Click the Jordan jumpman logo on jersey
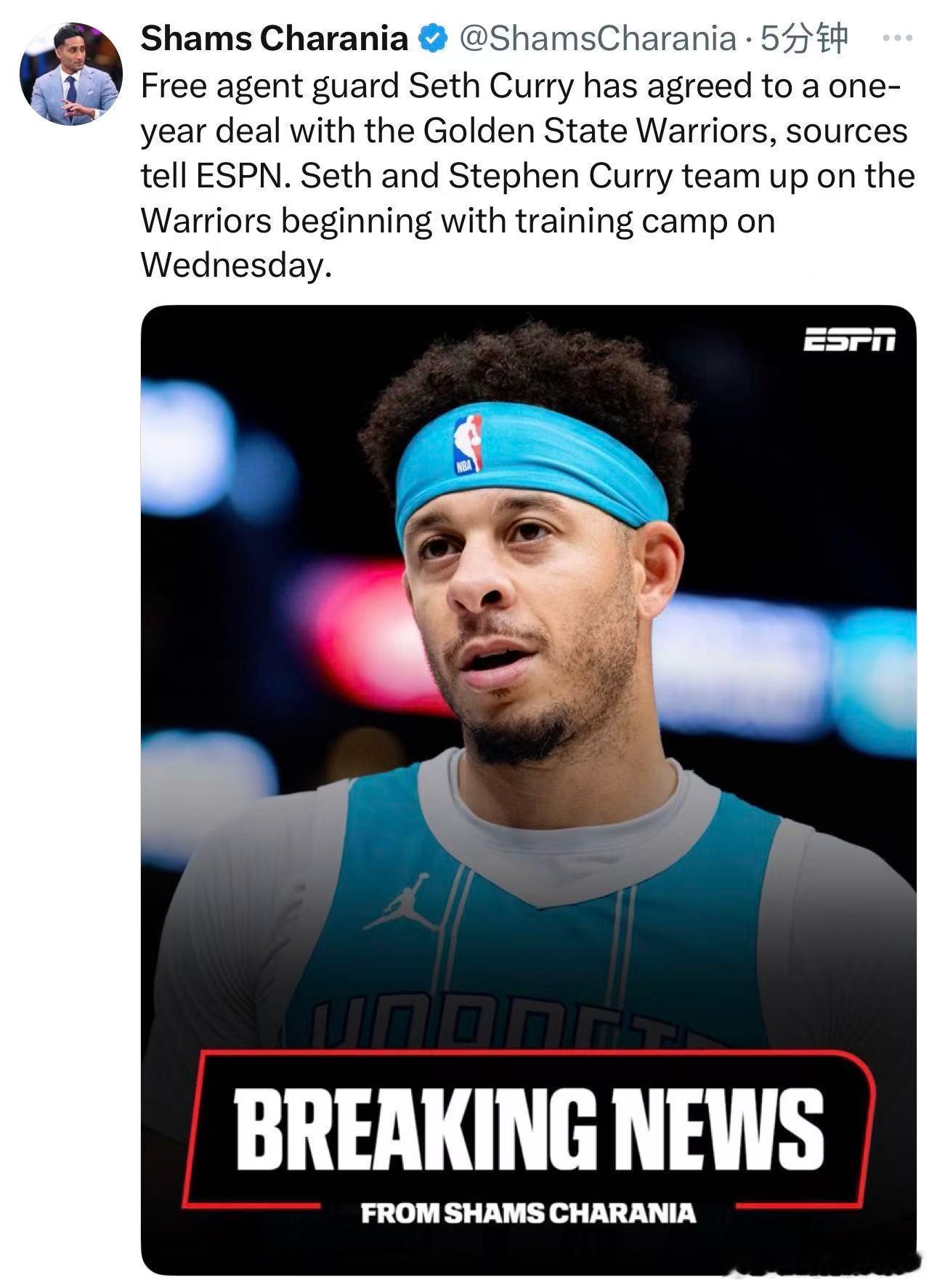937x1288 pixels. pos(402,903)
